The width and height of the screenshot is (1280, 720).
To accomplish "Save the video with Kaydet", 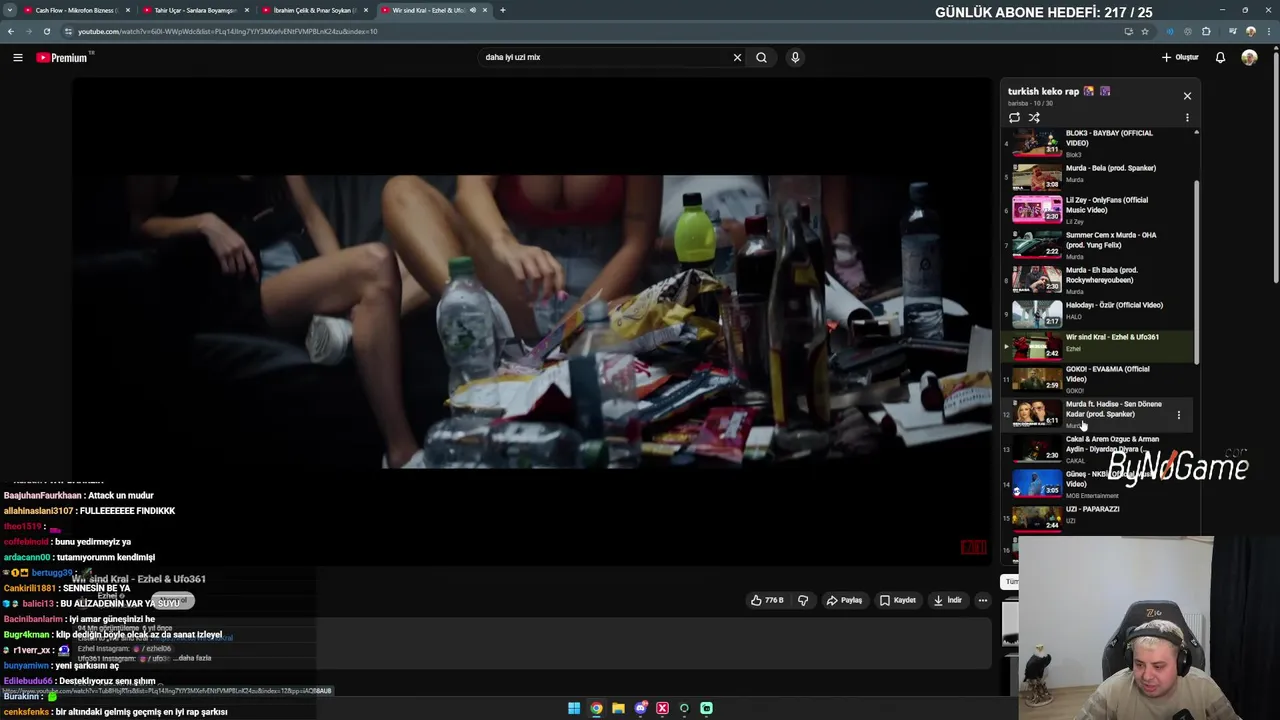I will [x=898, y=600].
